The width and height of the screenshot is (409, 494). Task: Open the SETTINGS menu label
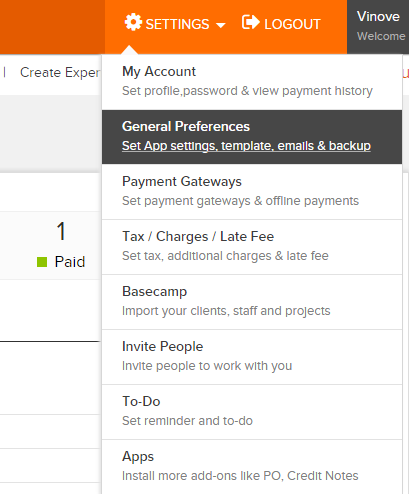177,24
